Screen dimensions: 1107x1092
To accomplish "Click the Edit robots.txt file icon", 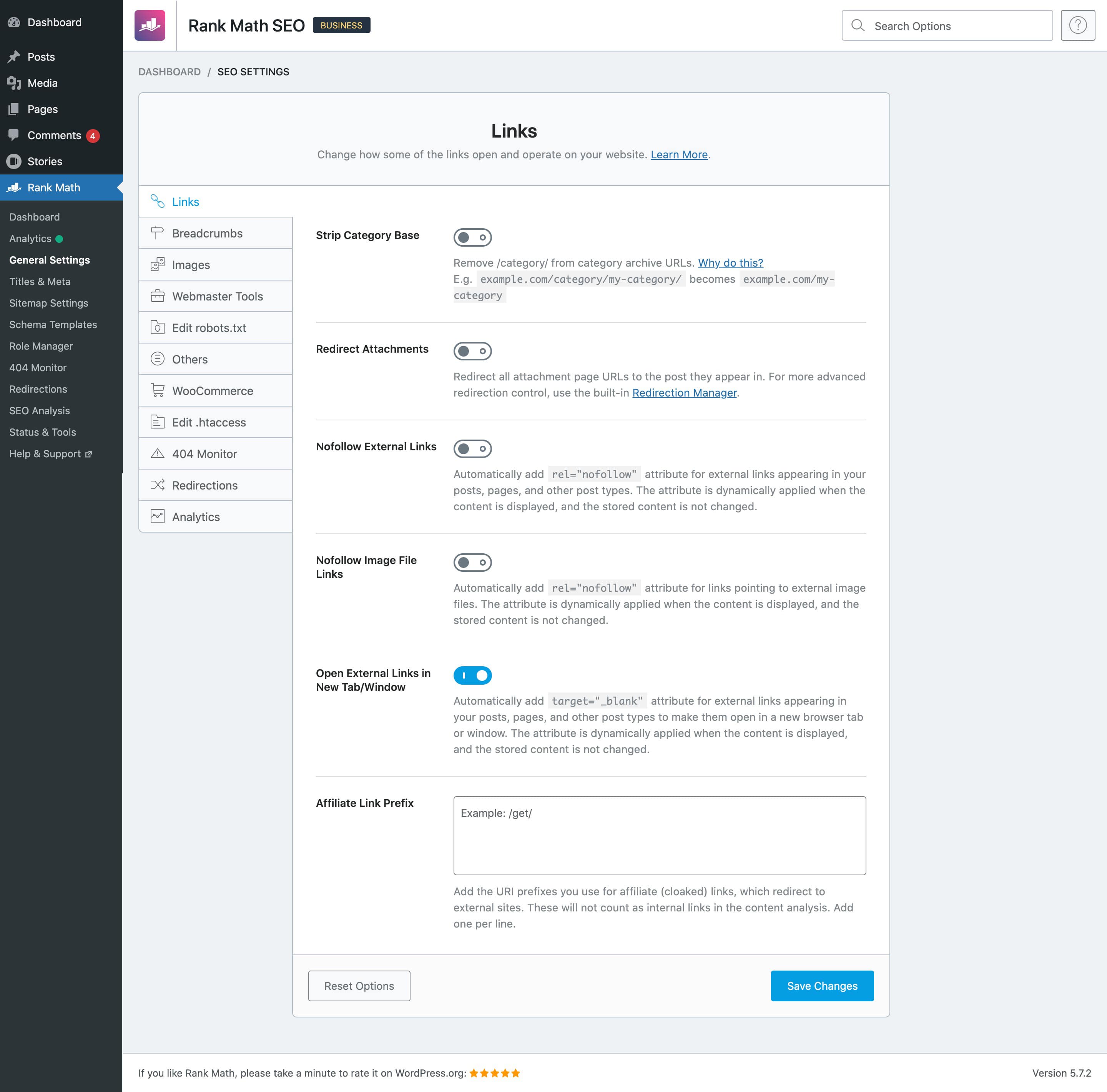I will [x=157, y=327].
